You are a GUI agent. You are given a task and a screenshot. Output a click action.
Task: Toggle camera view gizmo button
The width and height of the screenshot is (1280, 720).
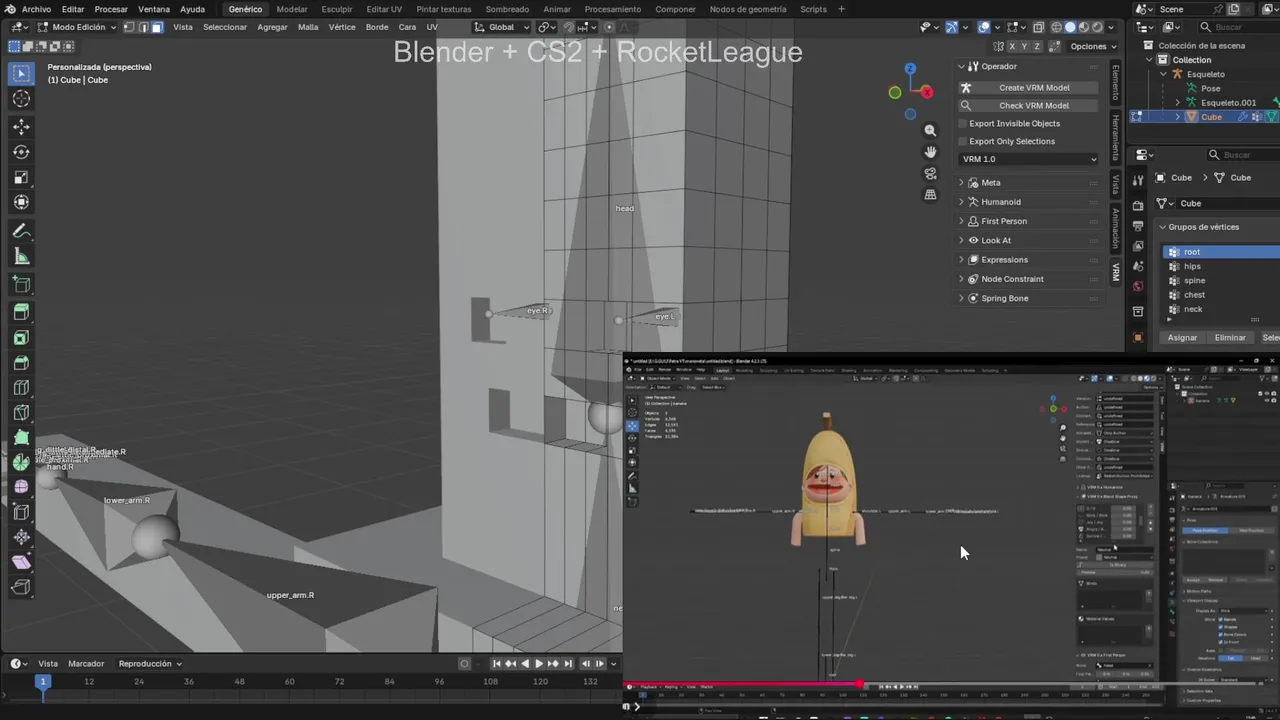click(930, 173)
